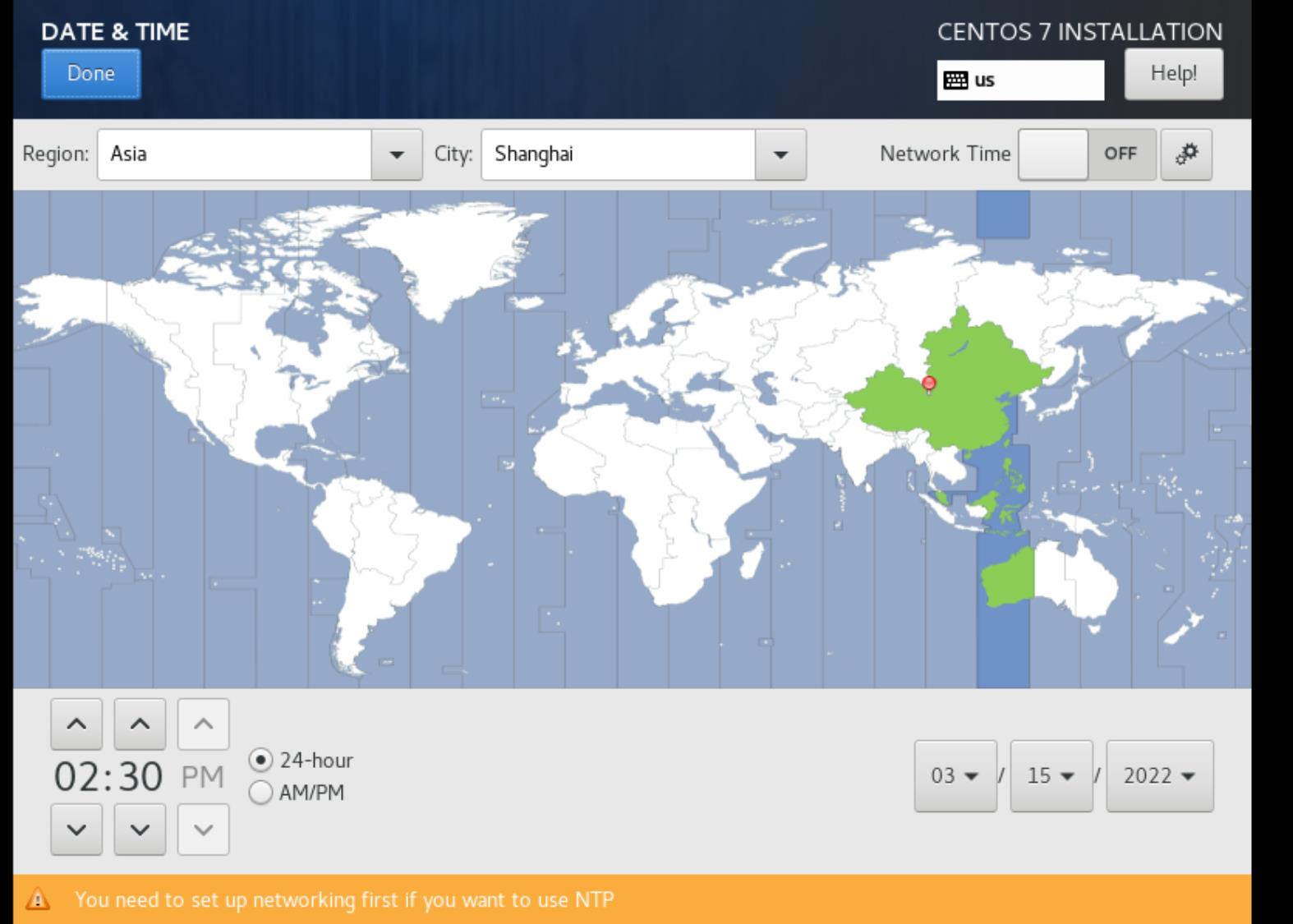Open the day dropdown showing 15
The image size is (1293, 924).
pyautogui.click(x=1051, y=776)
